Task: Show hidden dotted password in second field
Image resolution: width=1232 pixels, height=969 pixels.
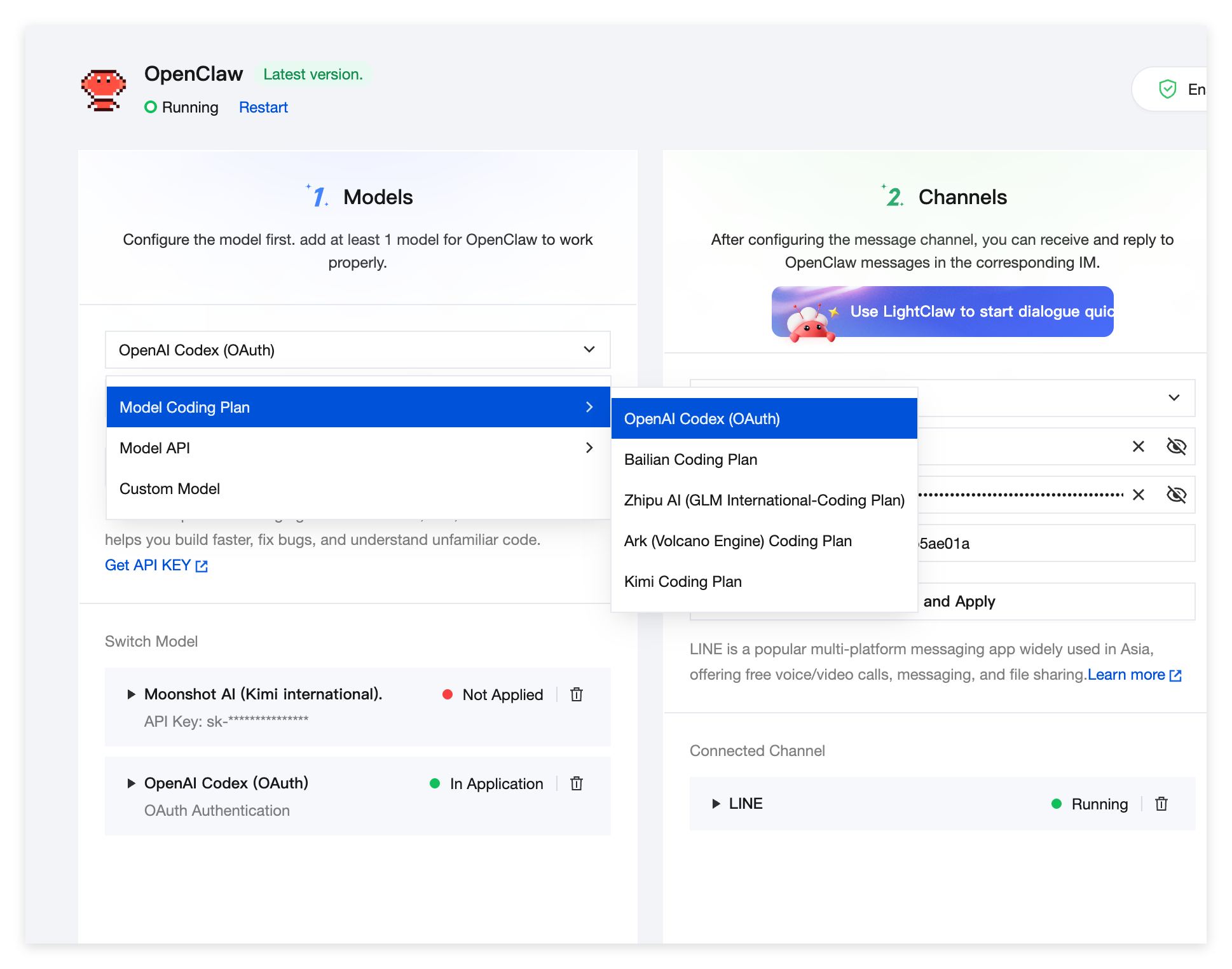Action: (x=1176, y=495)
